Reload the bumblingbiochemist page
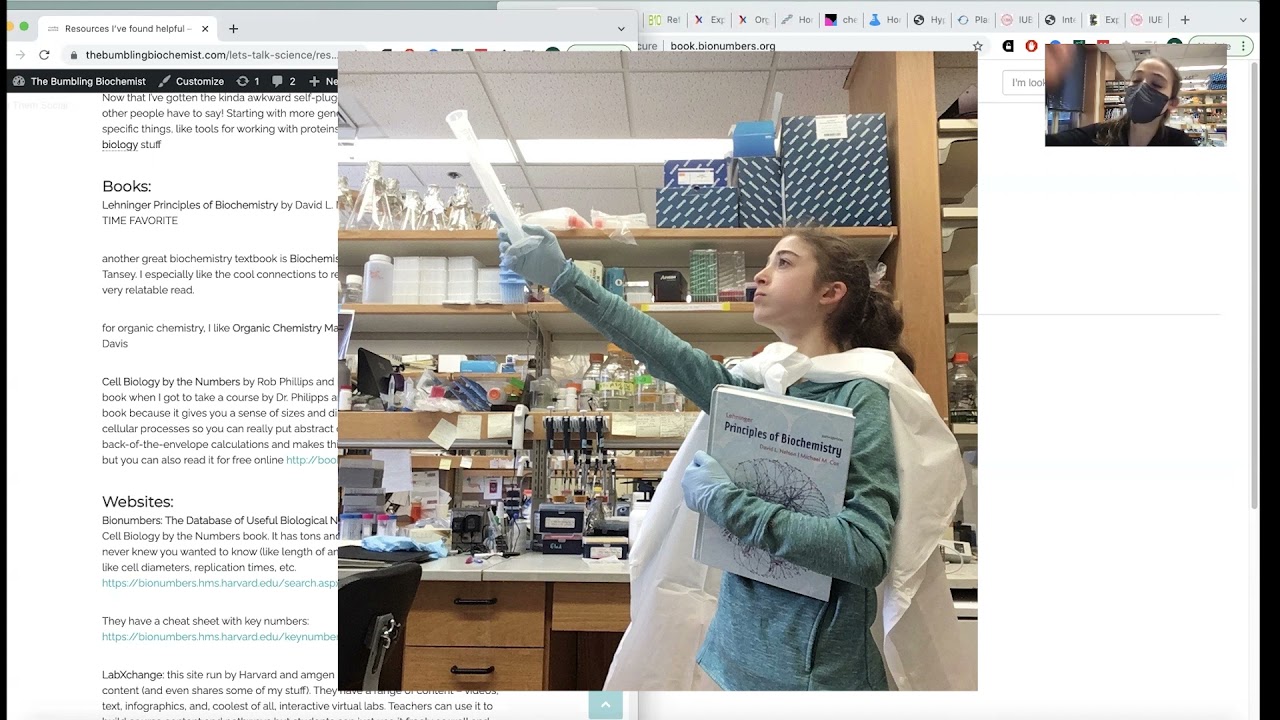Viewport: 1280px width, 720px height. (44, 55)
